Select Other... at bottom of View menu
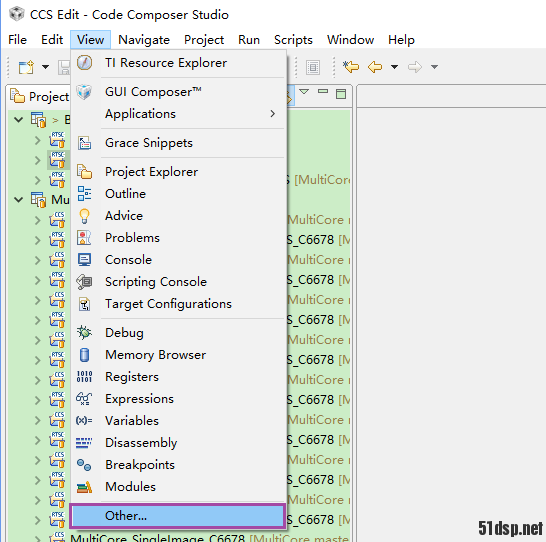 178,516
